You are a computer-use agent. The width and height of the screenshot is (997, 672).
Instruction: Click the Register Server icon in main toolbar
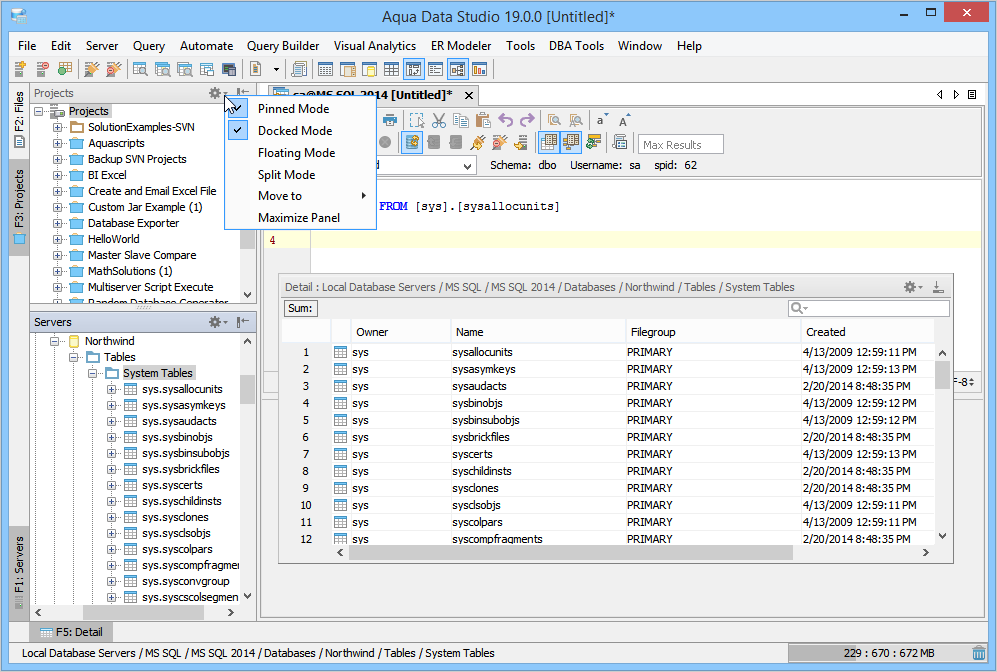click(20, 69)
